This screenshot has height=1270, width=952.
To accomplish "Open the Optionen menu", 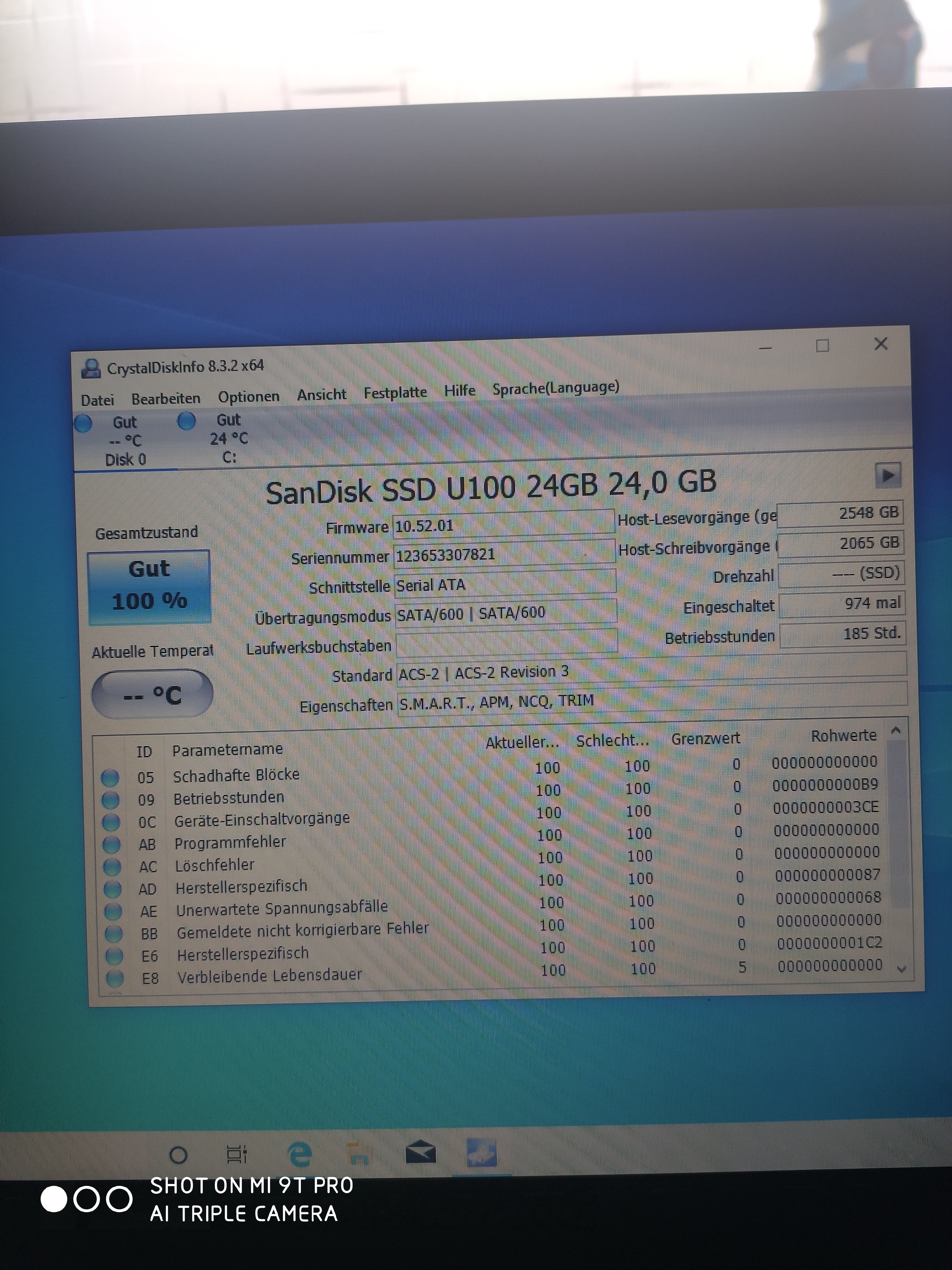I will (x=248, y=397).
